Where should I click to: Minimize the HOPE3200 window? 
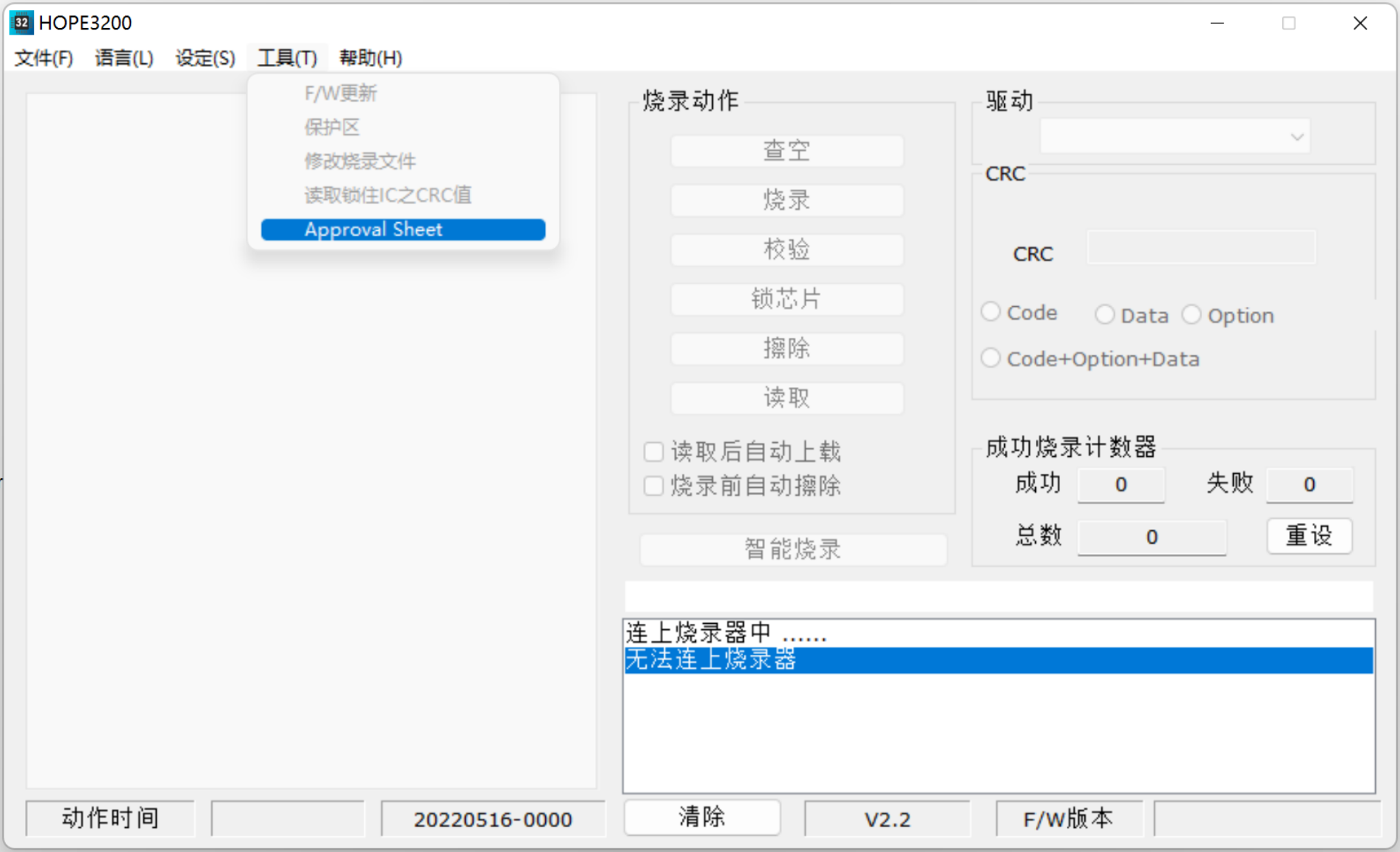tap(1218, 23)
